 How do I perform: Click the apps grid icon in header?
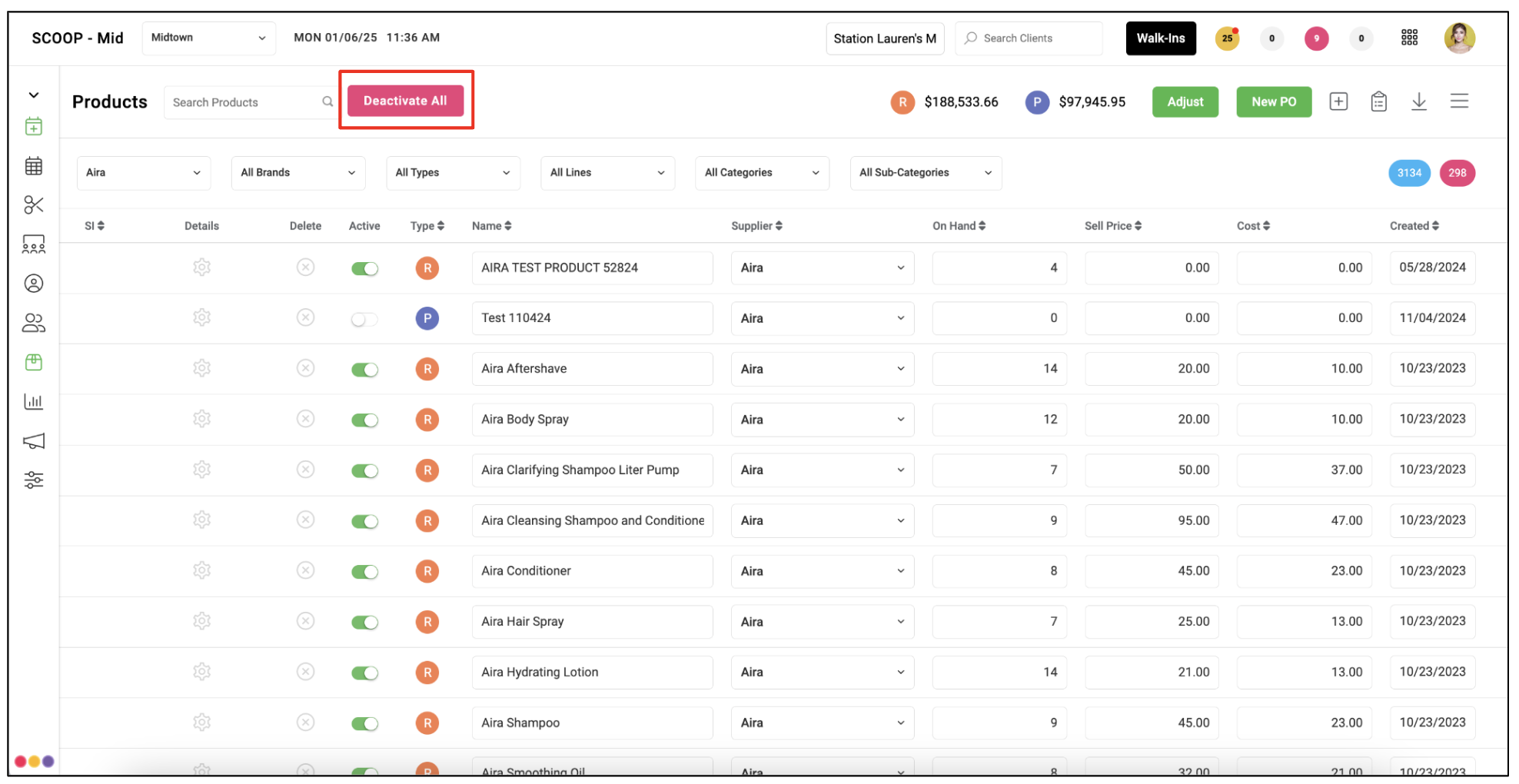click(1409, 38)
